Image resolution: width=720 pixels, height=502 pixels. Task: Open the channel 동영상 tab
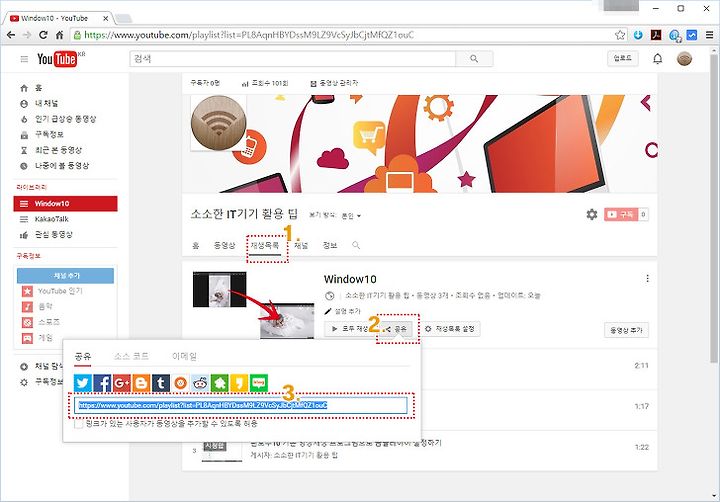[x=225, y=245]
